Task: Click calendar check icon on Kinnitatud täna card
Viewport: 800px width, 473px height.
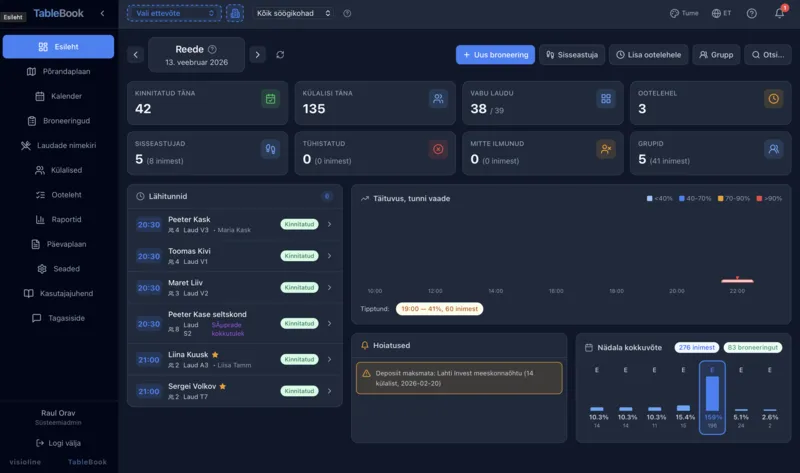Action: [270, 99]
